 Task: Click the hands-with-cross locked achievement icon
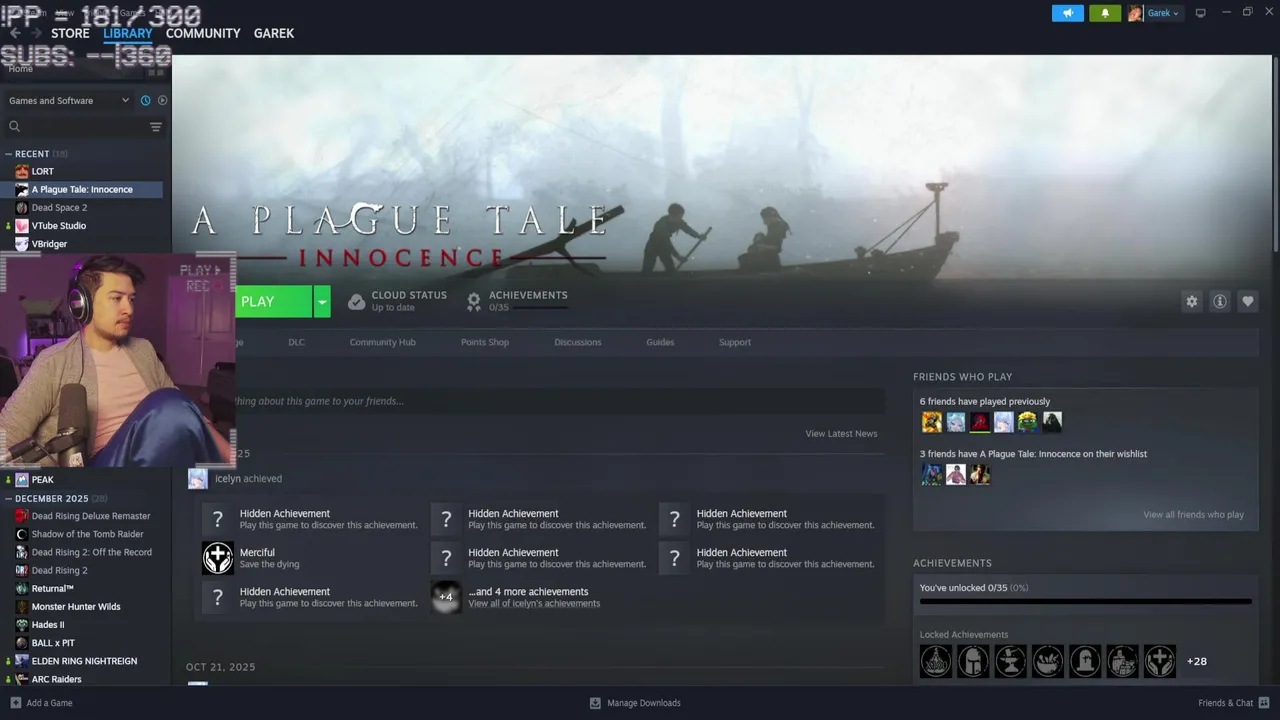pos(1160,661)
